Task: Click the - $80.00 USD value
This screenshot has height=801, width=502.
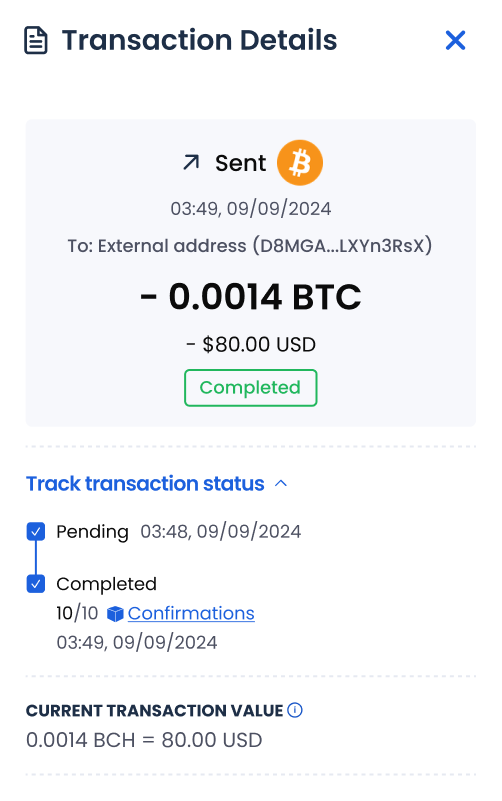Action: point(251,344)
